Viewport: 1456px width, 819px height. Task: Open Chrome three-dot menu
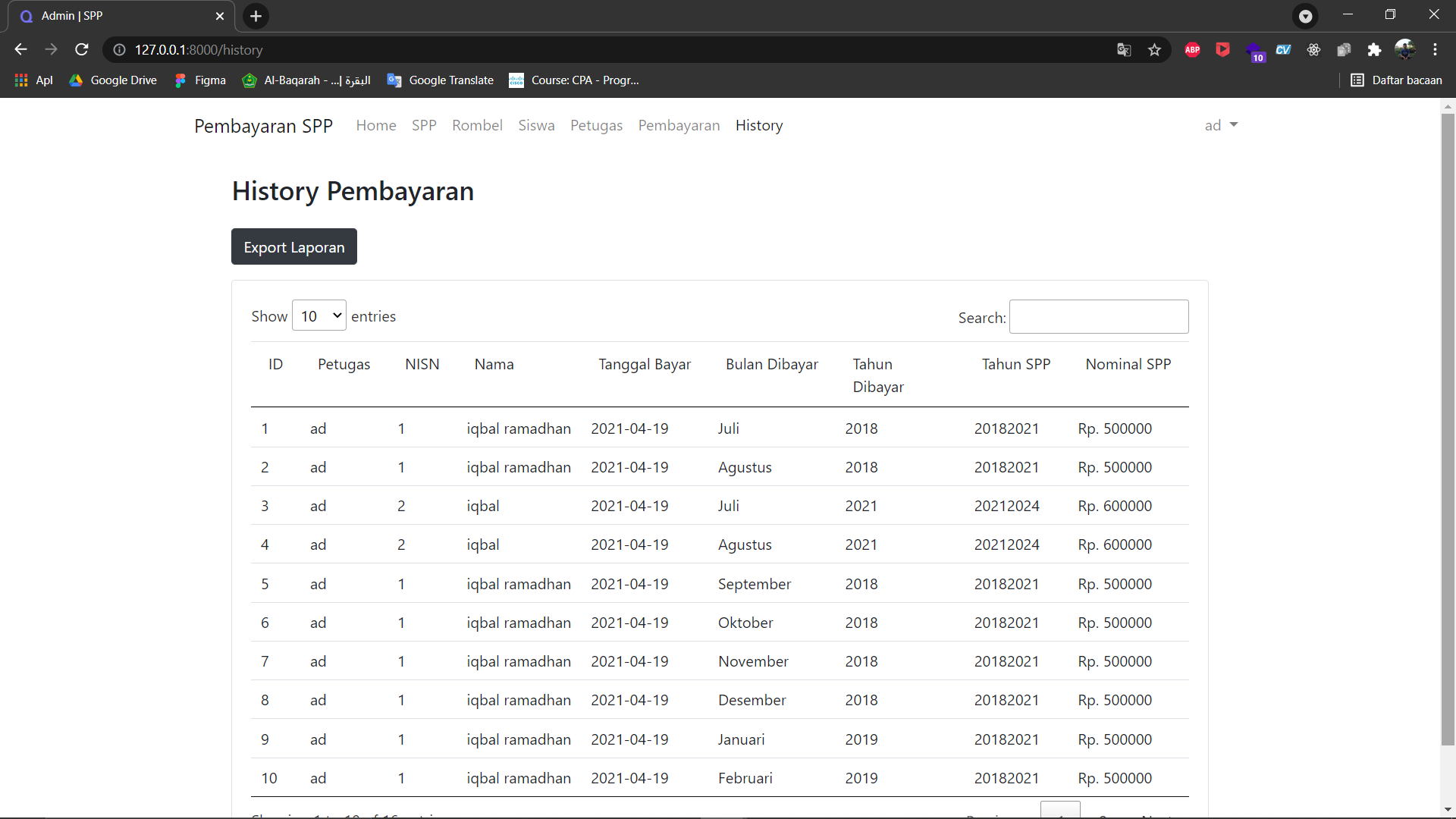(1435, 49)
